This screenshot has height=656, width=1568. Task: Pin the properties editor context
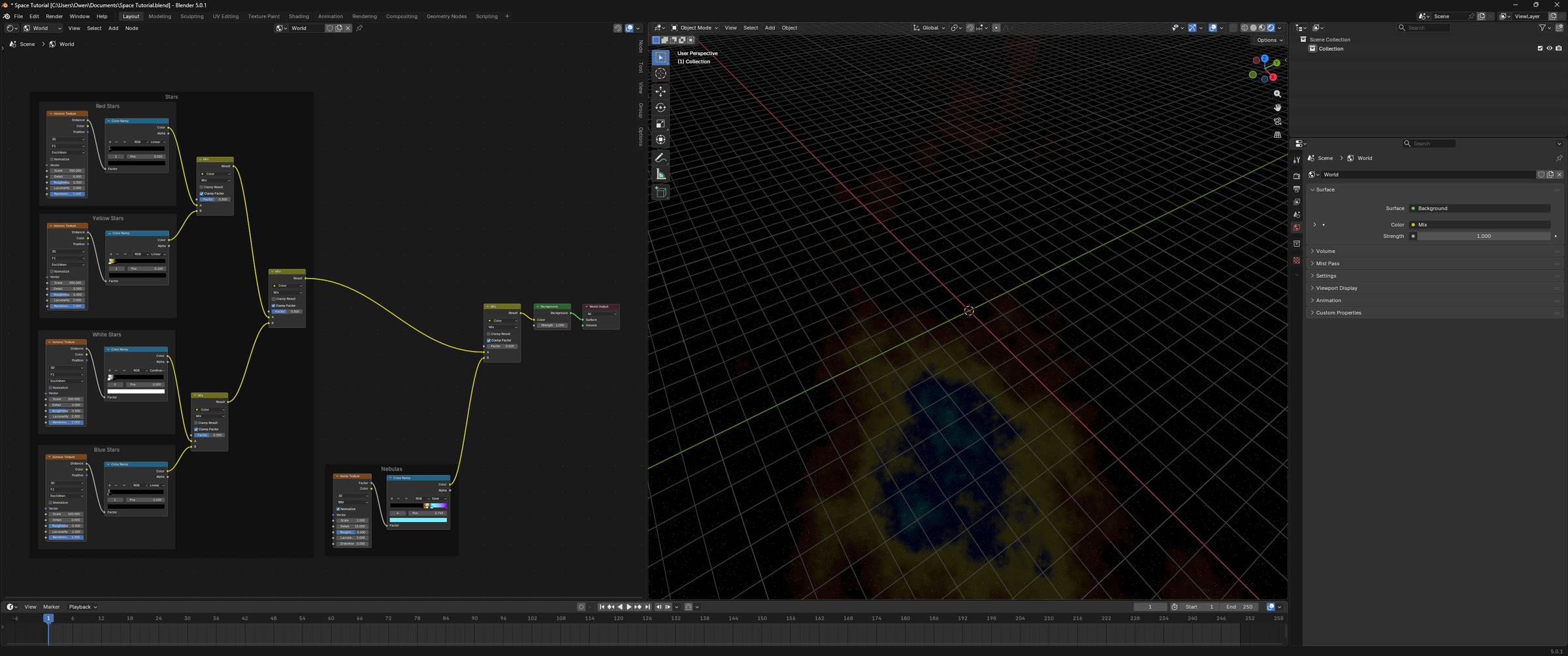(1559, 158)
